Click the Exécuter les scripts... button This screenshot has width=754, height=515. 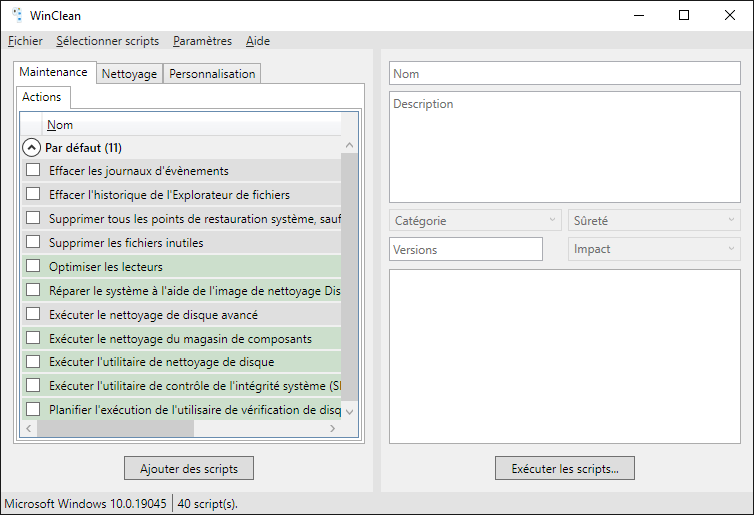pos(565,468)
